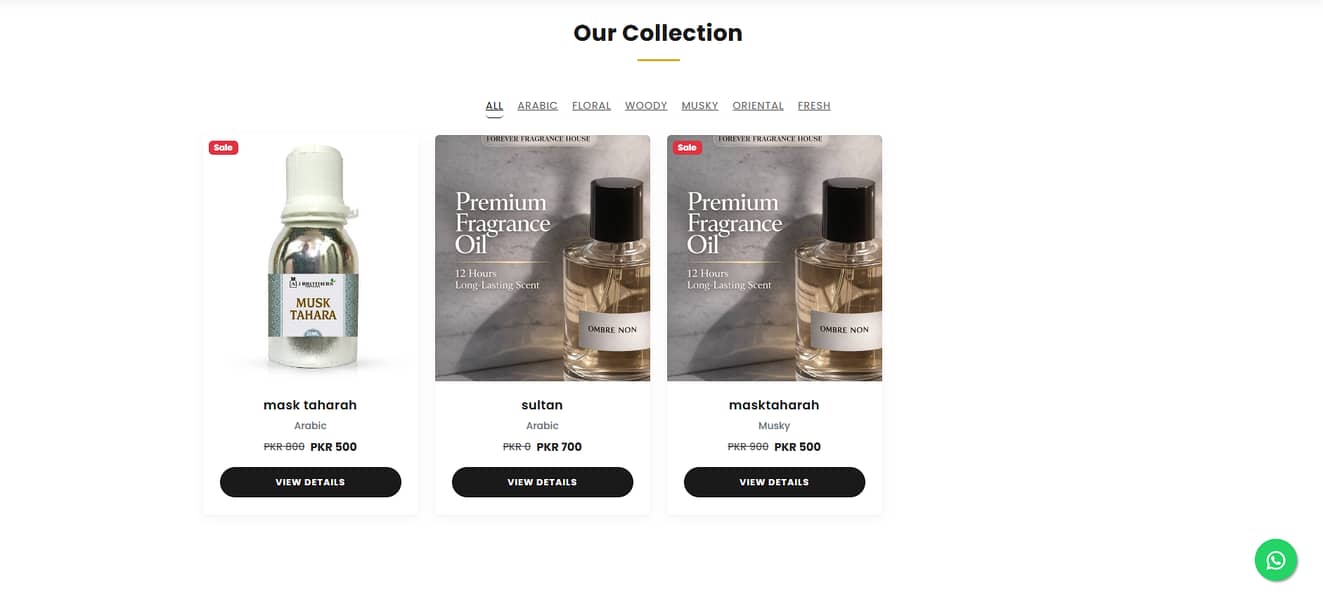
Task: Open the Musk Tahara bottle image
Action: pos(310,258)
